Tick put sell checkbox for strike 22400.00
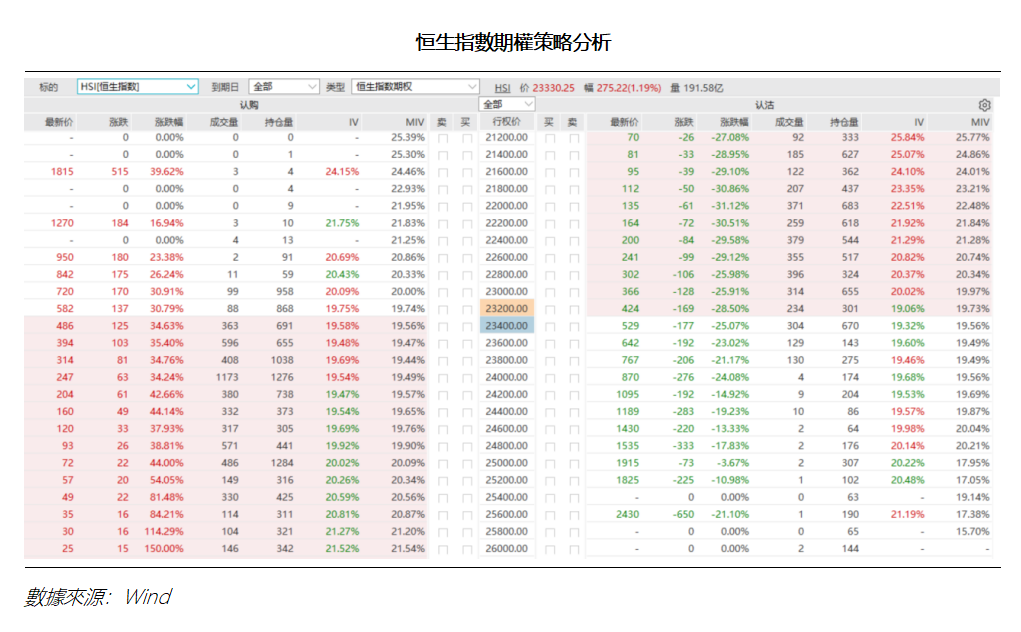Viewport: 1021px width, 632px height. pyautogui.click(x=574, y=241)
